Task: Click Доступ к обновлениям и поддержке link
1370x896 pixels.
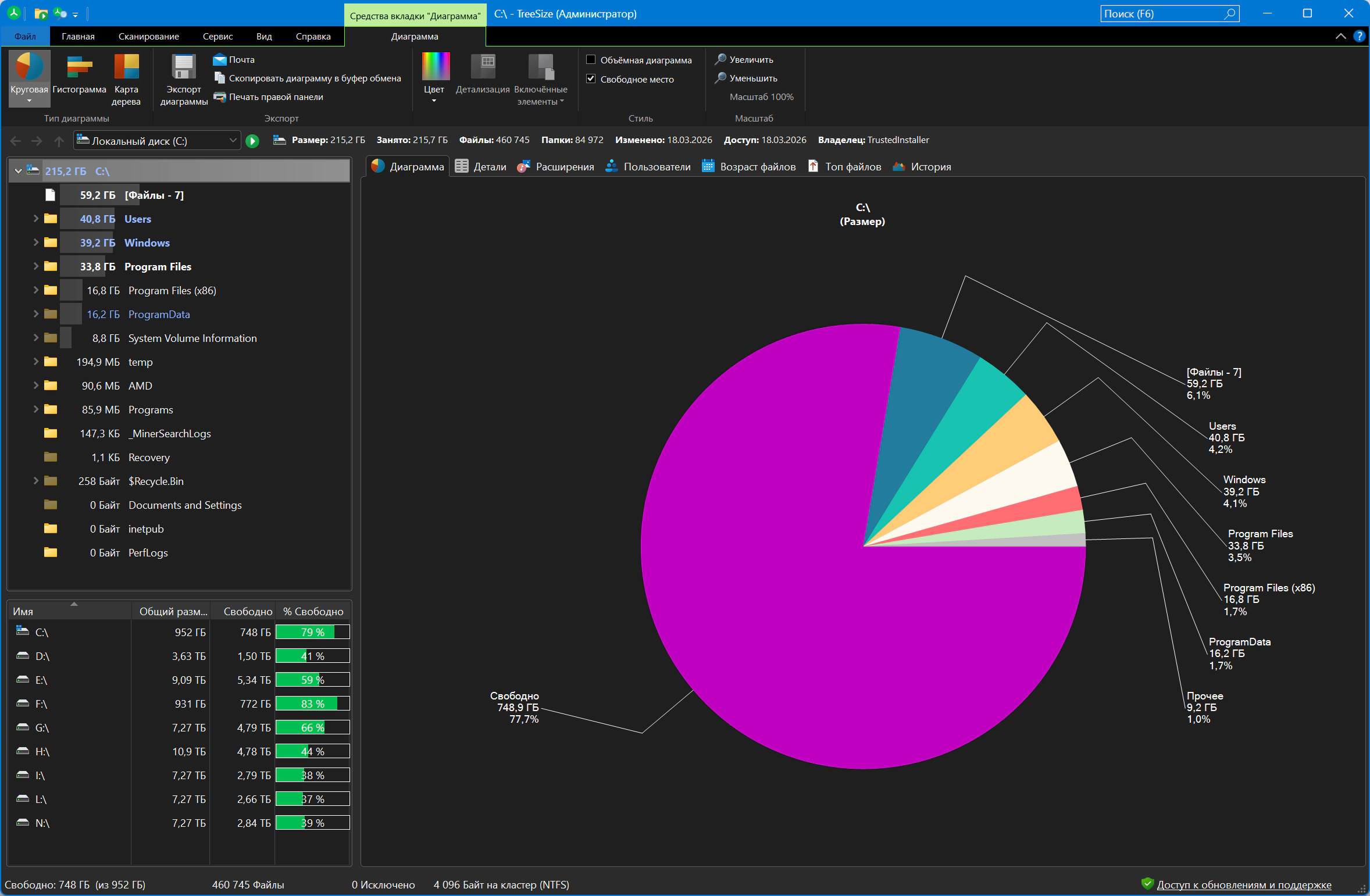Action: click(x=1244, y=884)
